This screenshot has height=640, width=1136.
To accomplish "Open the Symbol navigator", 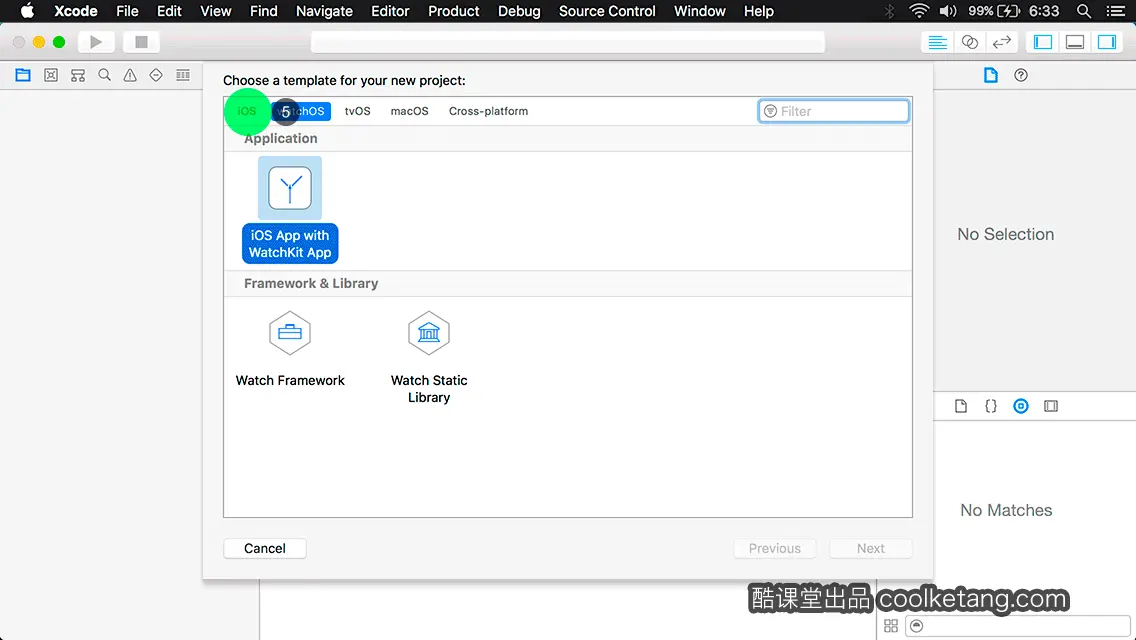I will coord(78,75).
